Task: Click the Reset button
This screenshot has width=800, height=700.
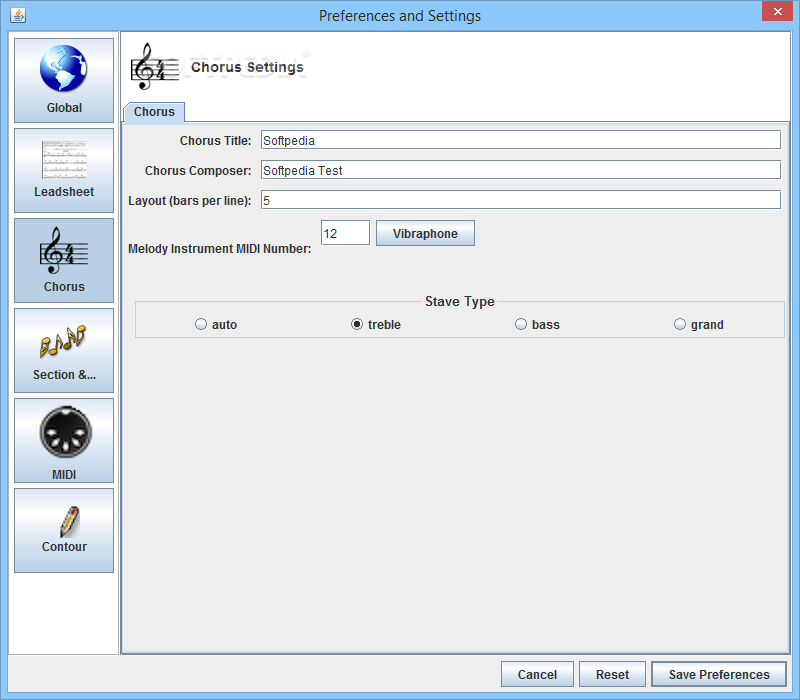Action: [x=612, y=674]
